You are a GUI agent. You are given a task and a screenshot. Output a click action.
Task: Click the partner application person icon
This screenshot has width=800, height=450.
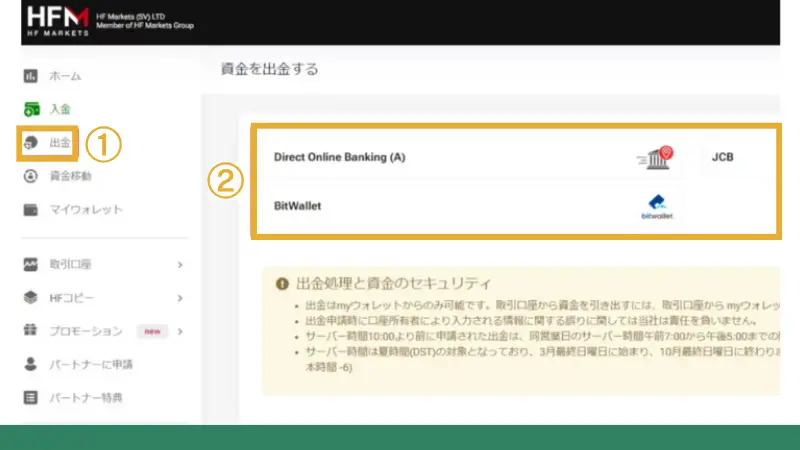31,364
